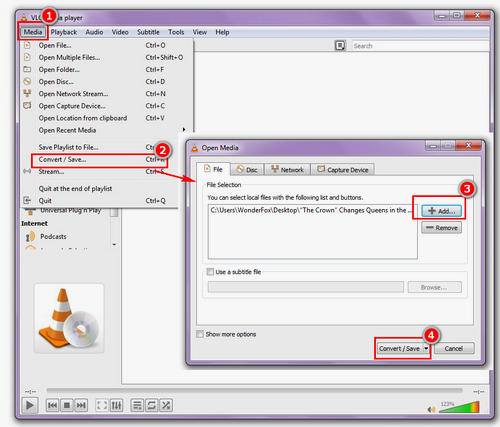Image resolution: width=500 pixels, height=427 pixels.
Task: Switch to the Disc tab
Action: [x=247, y=170]
